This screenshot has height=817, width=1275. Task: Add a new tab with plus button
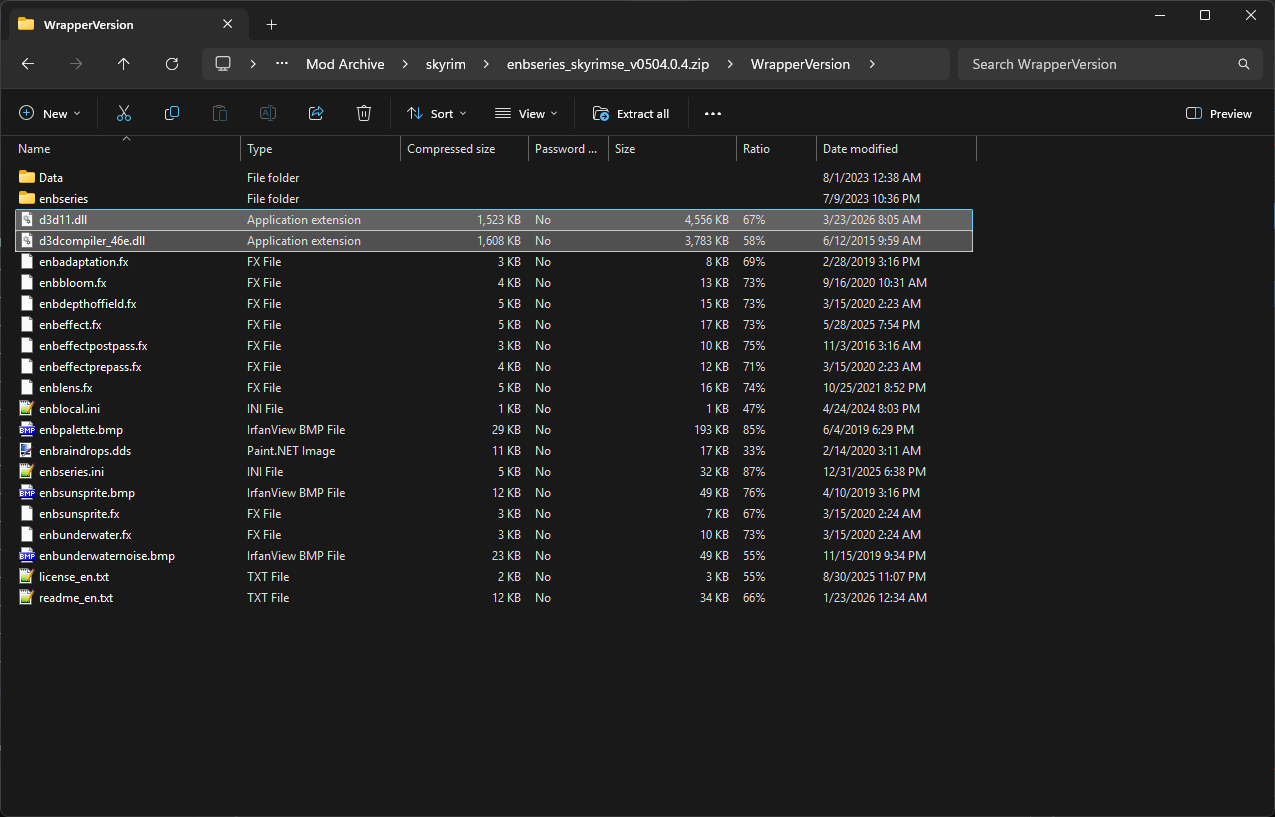272,24
